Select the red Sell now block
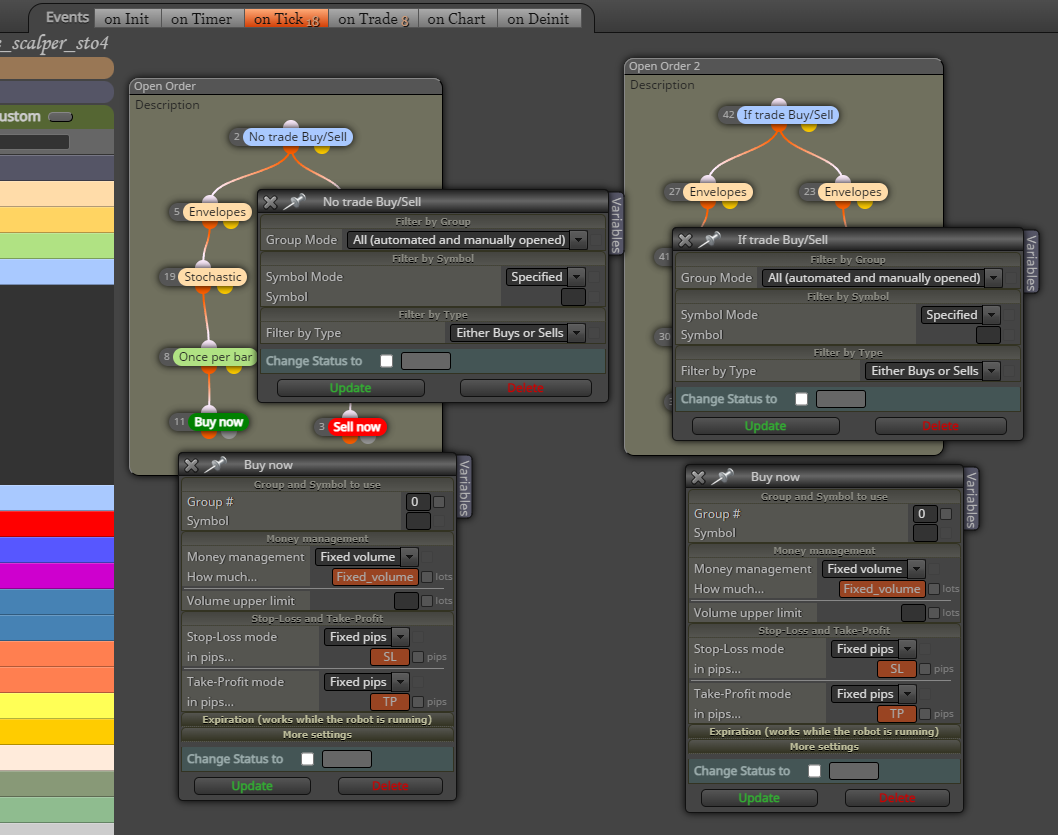 tap(357, 427)
